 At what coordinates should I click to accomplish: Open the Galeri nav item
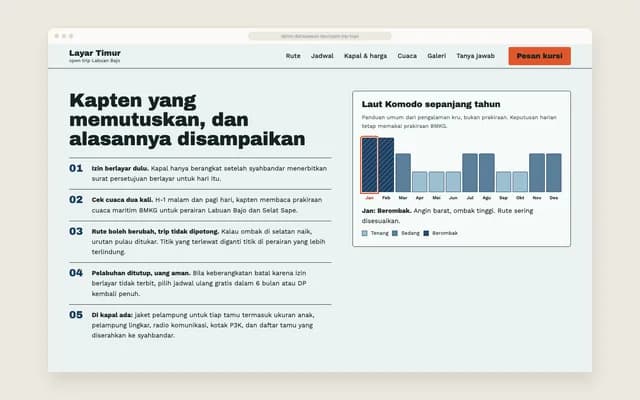[x=436, y=56]
